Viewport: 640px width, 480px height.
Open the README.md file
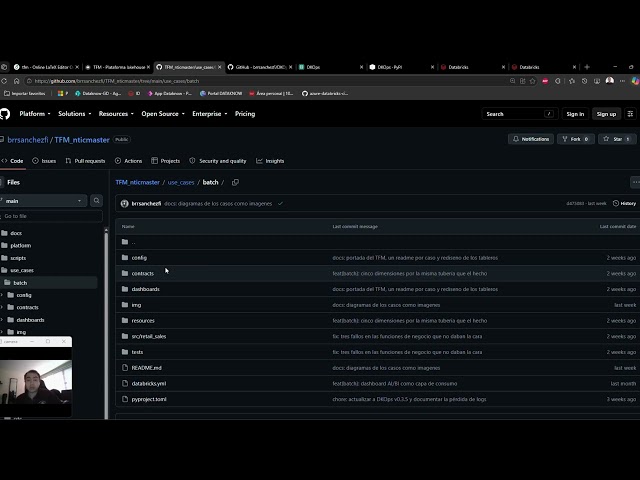147,368
